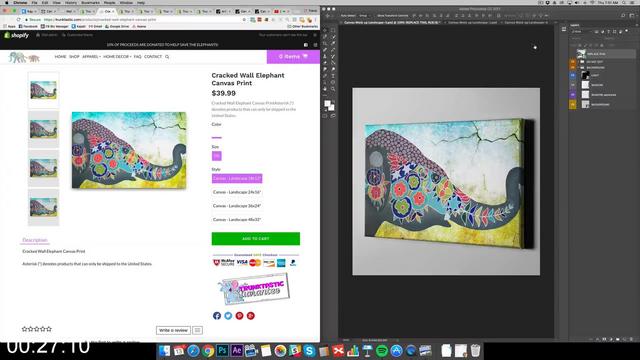
Task: Open Photoshop from the Dock
Action: [x=222, y=351]
